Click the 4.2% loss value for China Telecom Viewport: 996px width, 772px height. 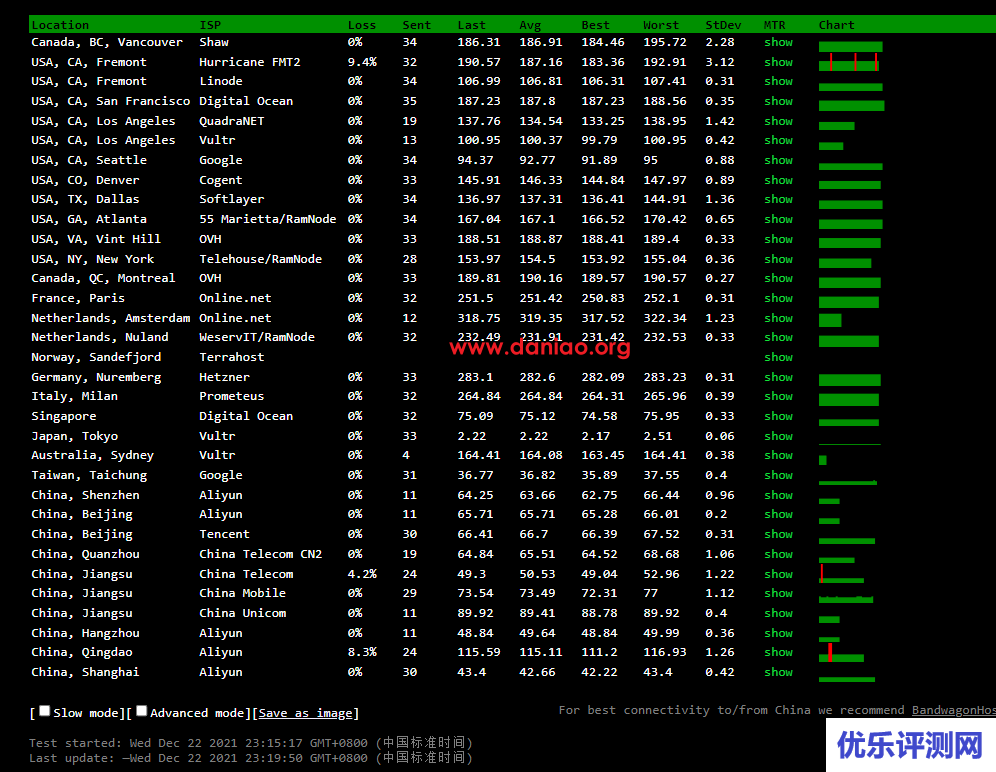coord(362,574)
